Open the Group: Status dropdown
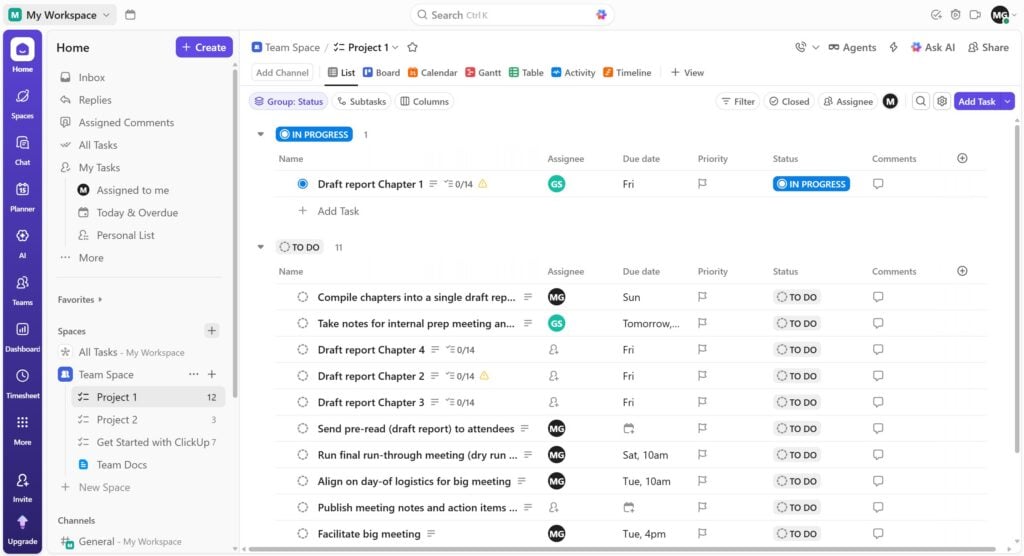Viewport: 1024px width, 556px height. tap(289, 101)
